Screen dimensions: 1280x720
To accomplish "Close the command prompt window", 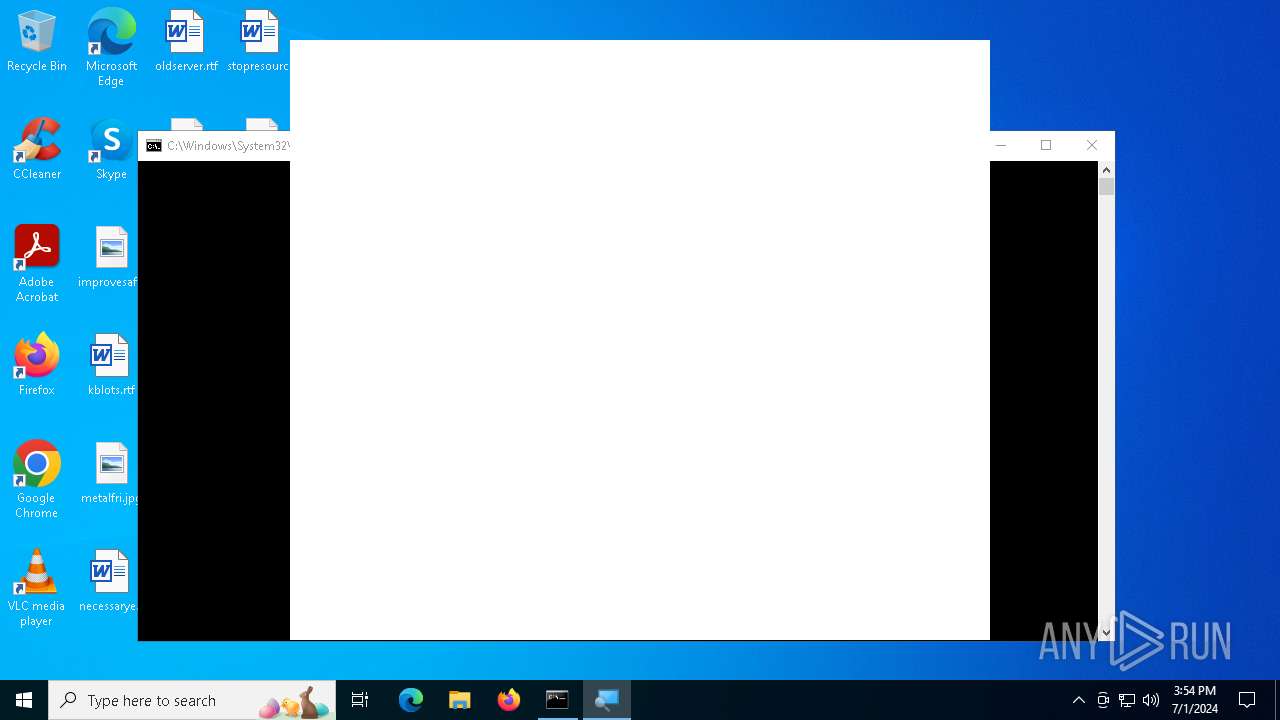I will [1092, 146].
